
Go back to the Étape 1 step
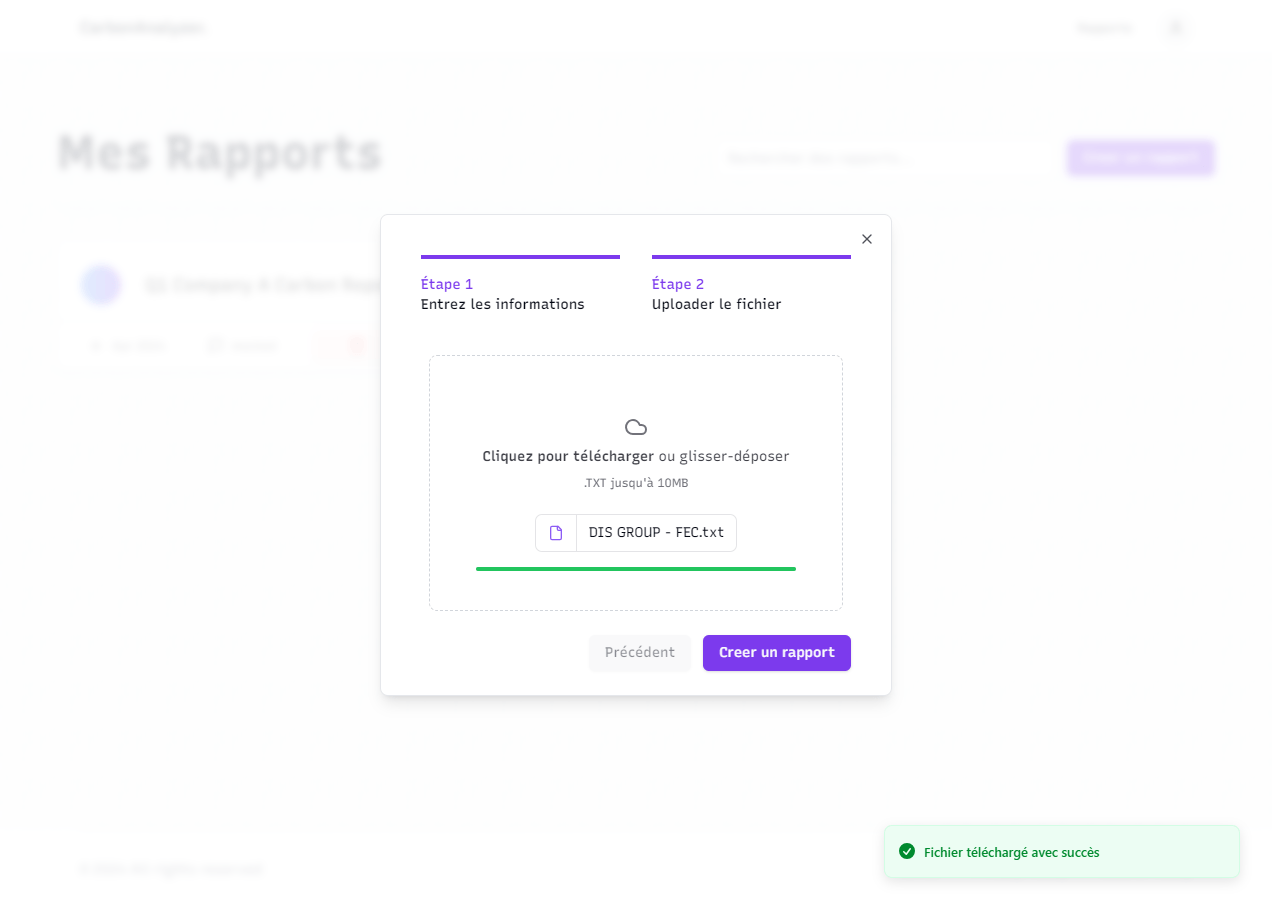[502, 294]
